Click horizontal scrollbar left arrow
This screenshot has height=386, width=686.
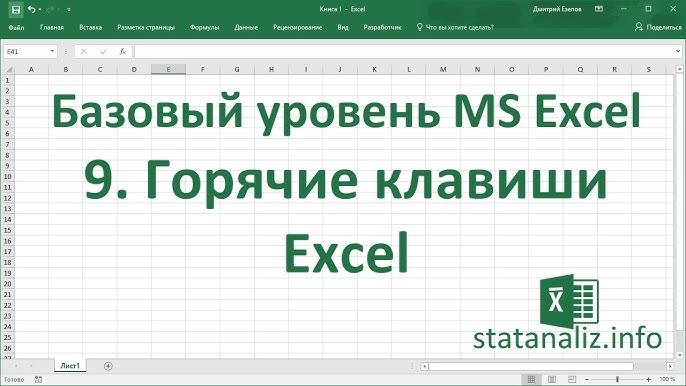(424, 366)
